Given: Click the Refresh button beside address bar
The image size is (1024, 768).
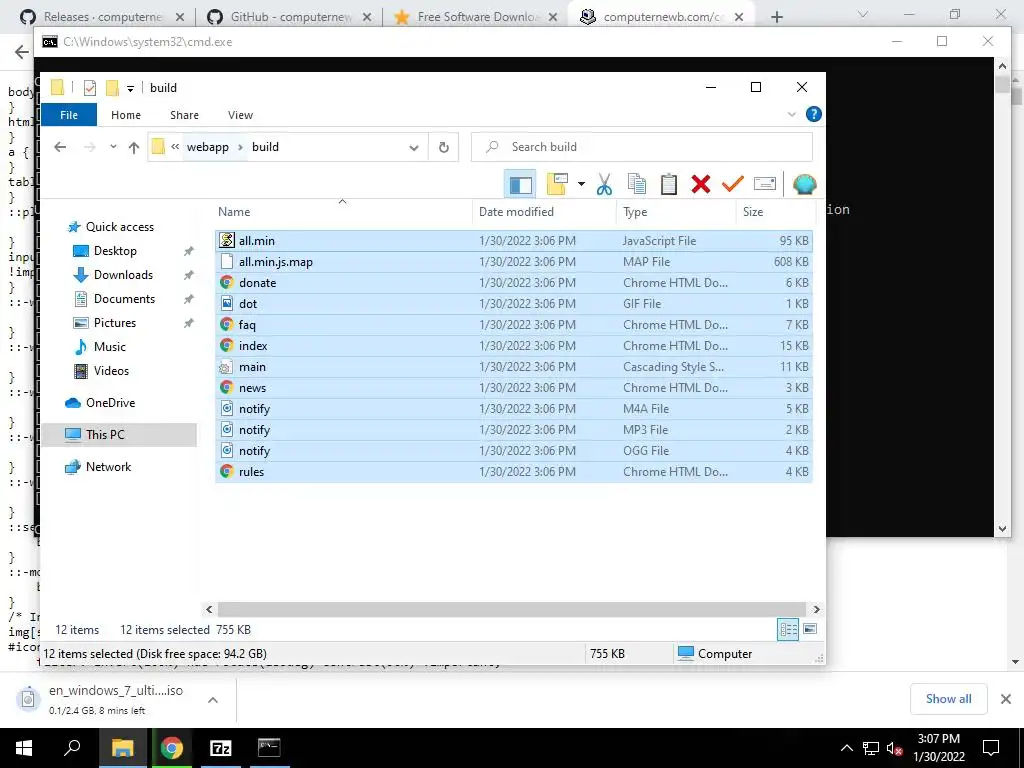Looking at the screenshot, I should pyautogui.click(x=443, y=147).
